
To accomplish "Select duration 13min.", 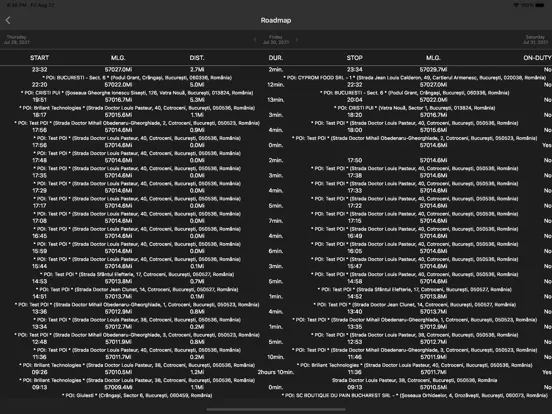I will click(x=276, y=100).
